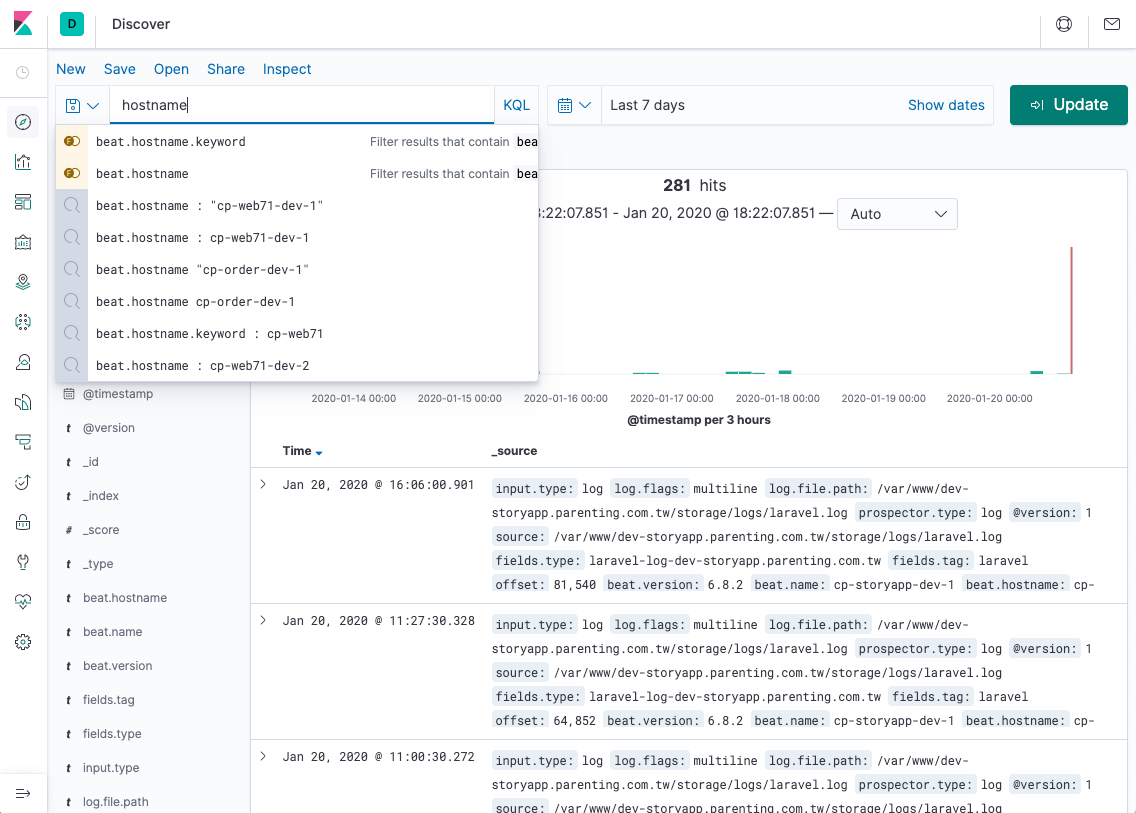Open the saved query disk dropdown

[81, 105]
